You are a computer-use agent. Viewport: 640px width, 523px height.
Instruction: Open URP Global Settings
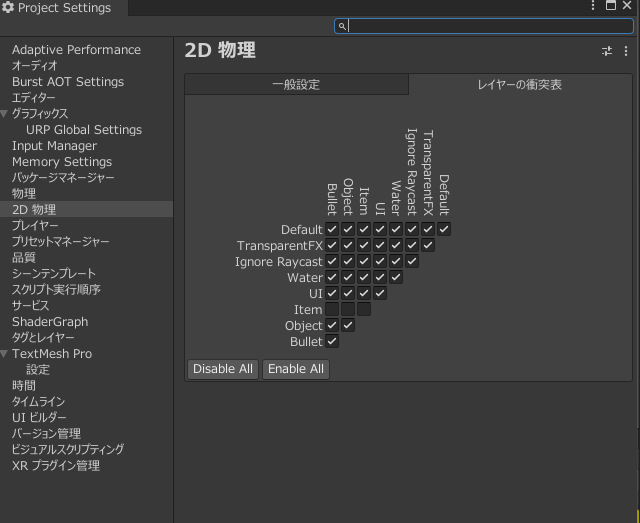point(84,130)
